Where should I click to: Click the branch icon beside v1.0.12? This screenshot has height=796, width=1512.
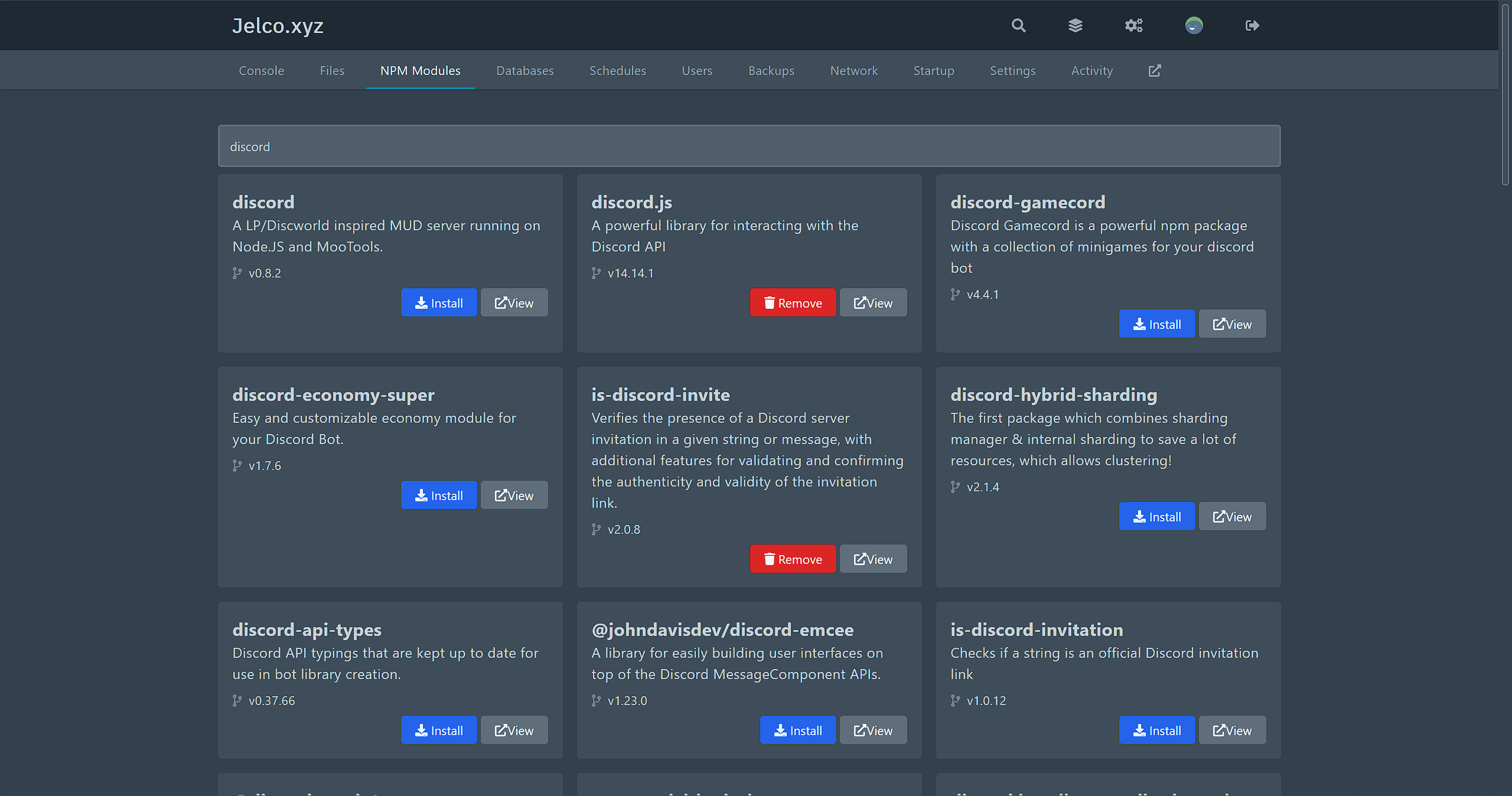(955, 700)
